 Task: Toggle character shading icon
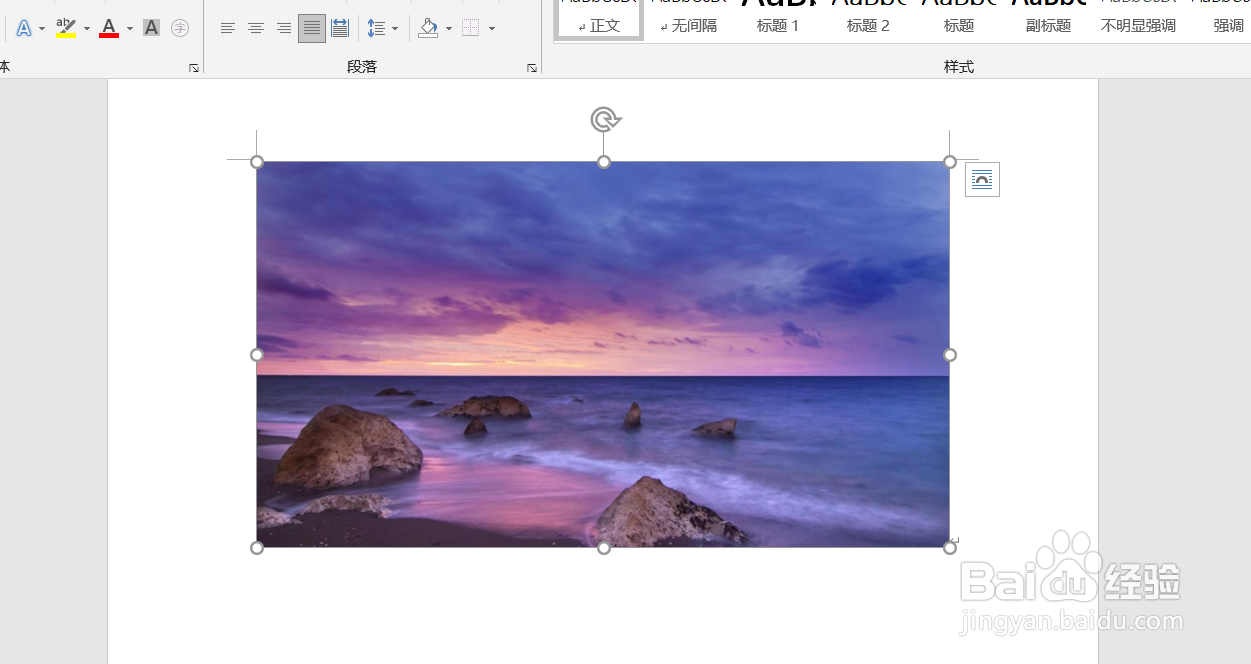coord(151,28)
